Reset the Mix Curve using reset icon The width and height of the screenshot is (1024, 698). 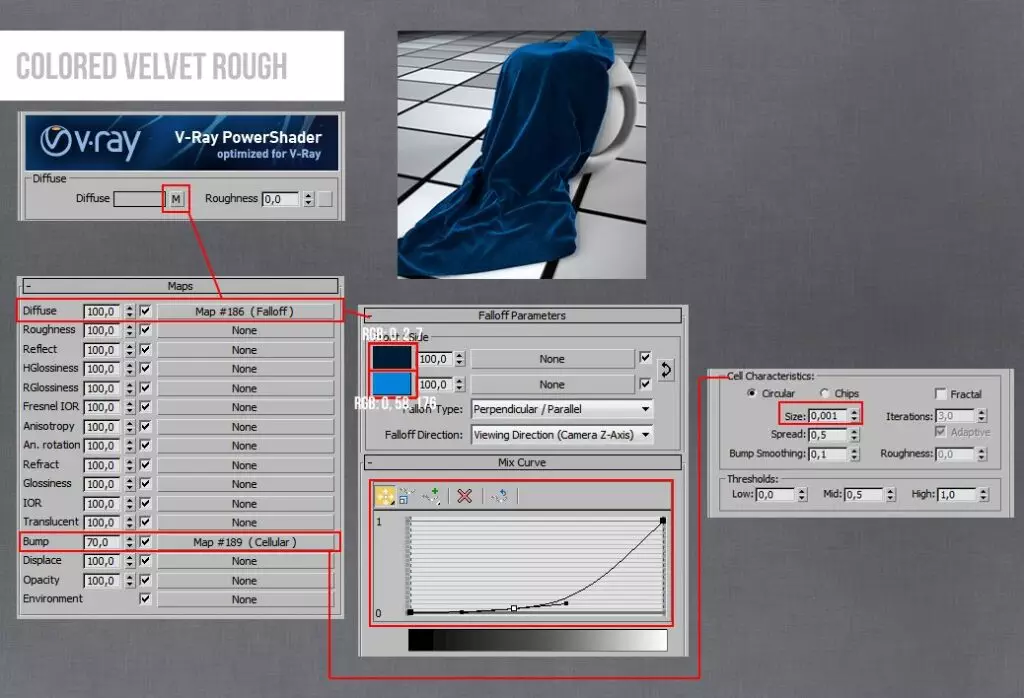(500, 497)
